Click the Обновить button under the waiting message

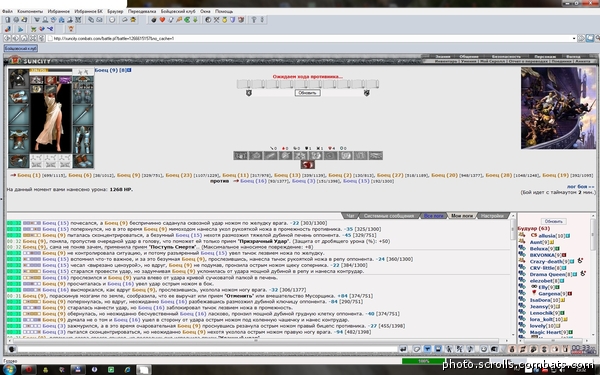[307, 93]
